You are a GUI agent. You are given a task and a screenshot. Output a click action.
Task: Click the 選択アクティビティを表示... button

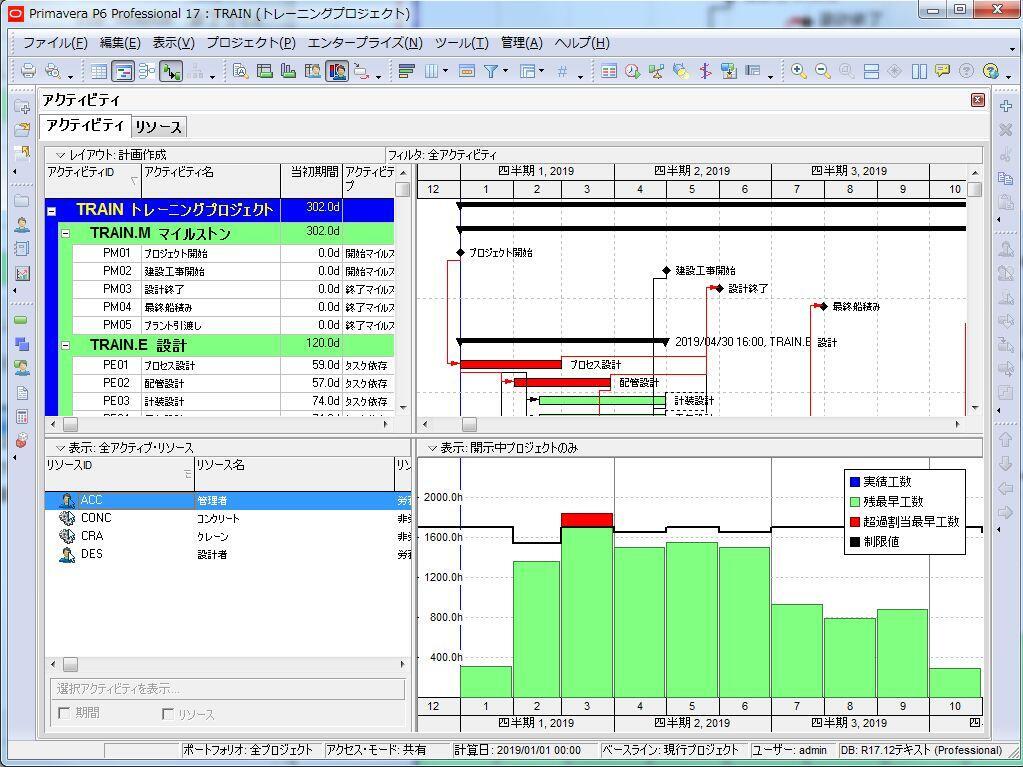[x=228, y=689]
